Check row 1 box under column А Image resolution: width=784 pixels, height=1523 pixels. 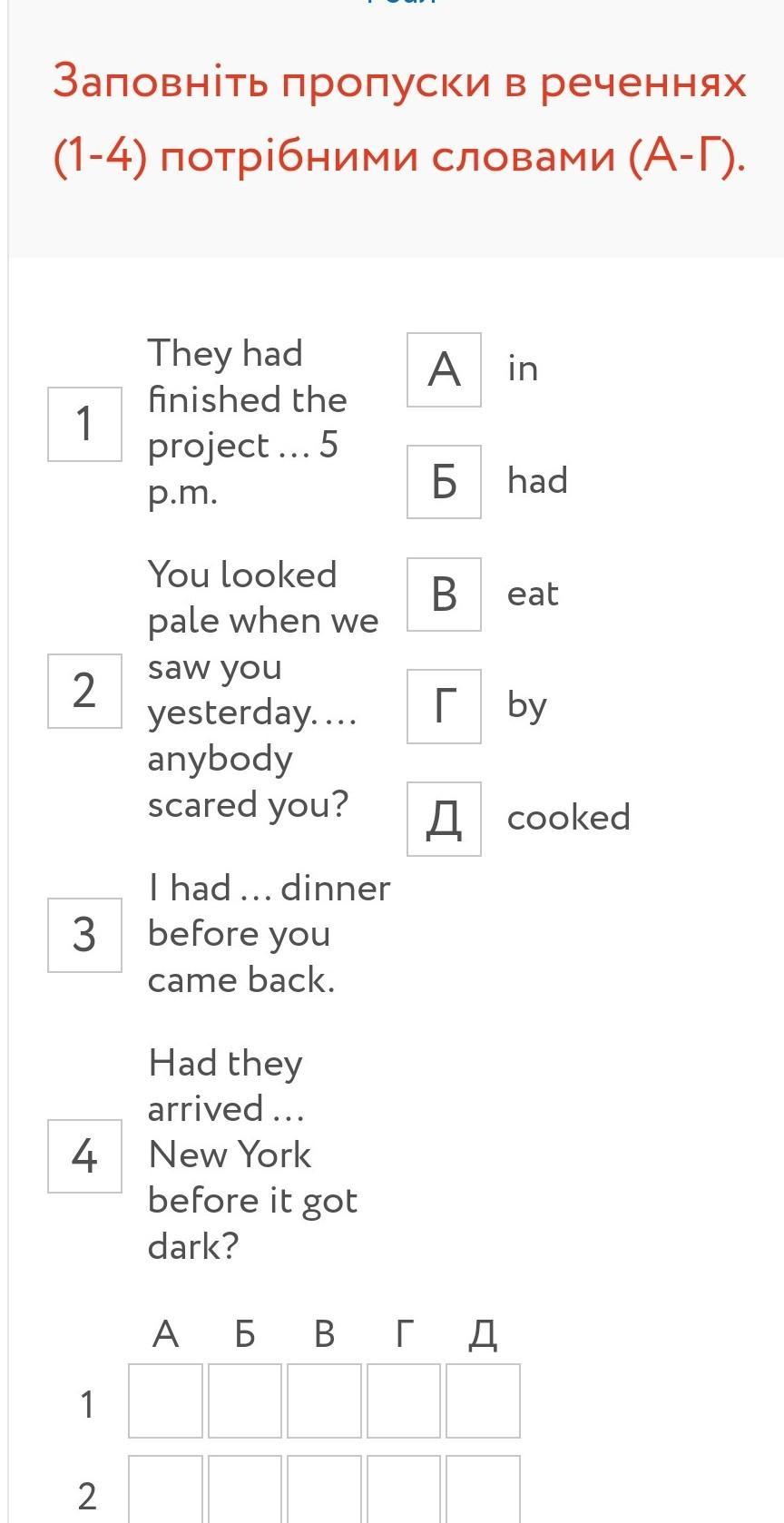[x=165, y=1400]
